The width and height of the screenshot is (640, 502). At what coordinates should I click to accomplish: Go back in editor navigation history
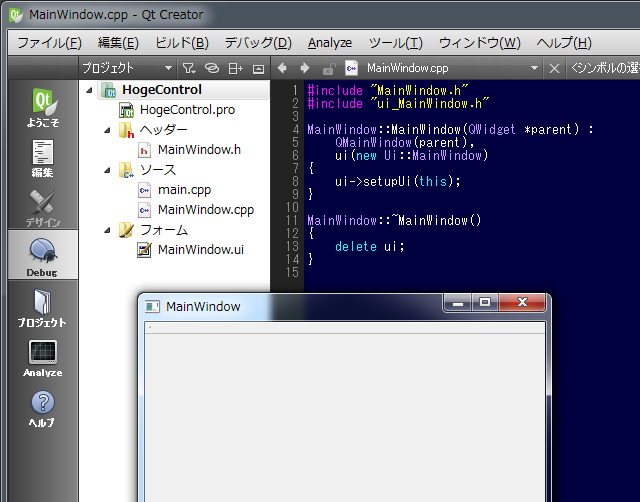pyautogui.click(x=282, y=68)
